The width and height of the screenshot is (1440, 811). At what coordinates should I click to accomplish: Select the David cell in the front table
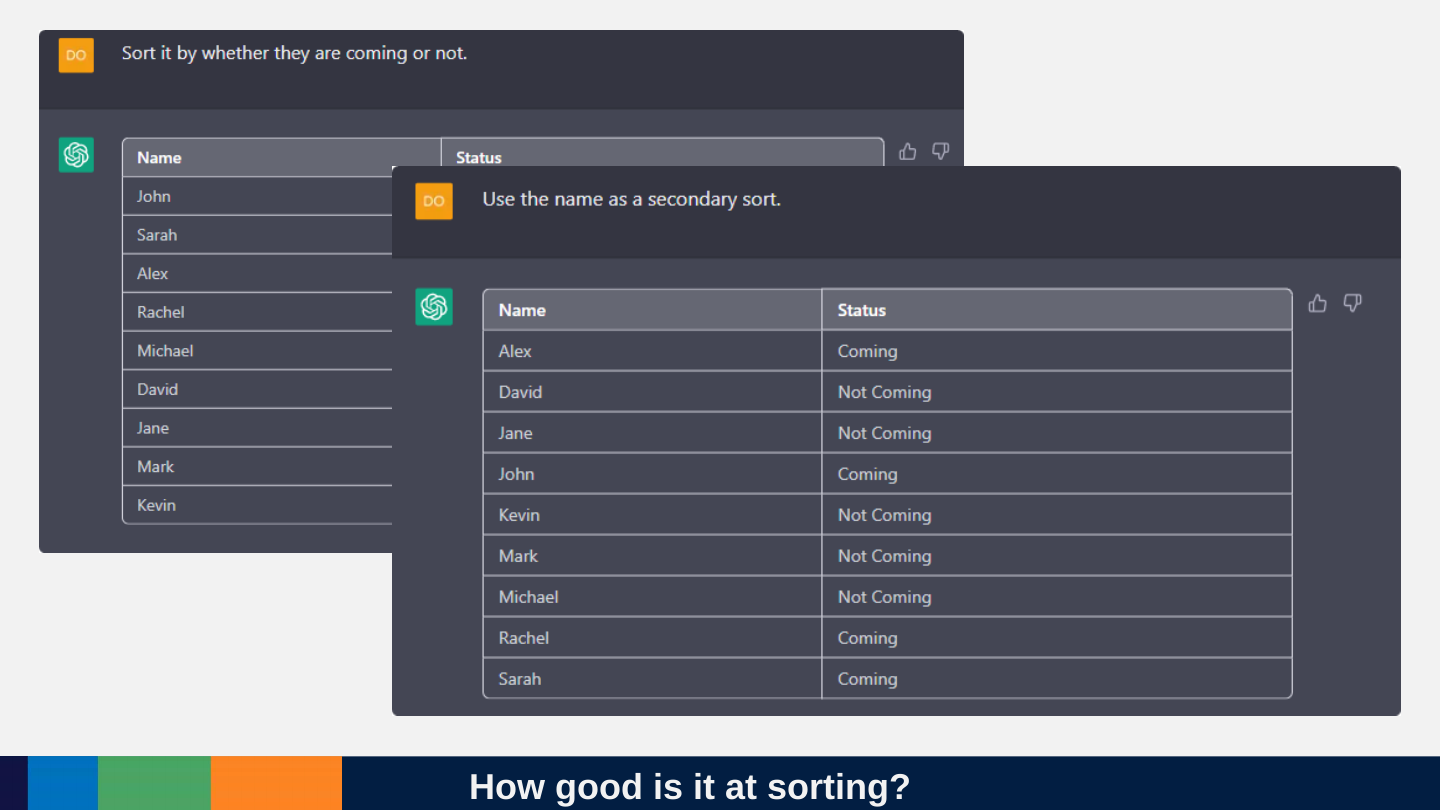coord(652,392)
